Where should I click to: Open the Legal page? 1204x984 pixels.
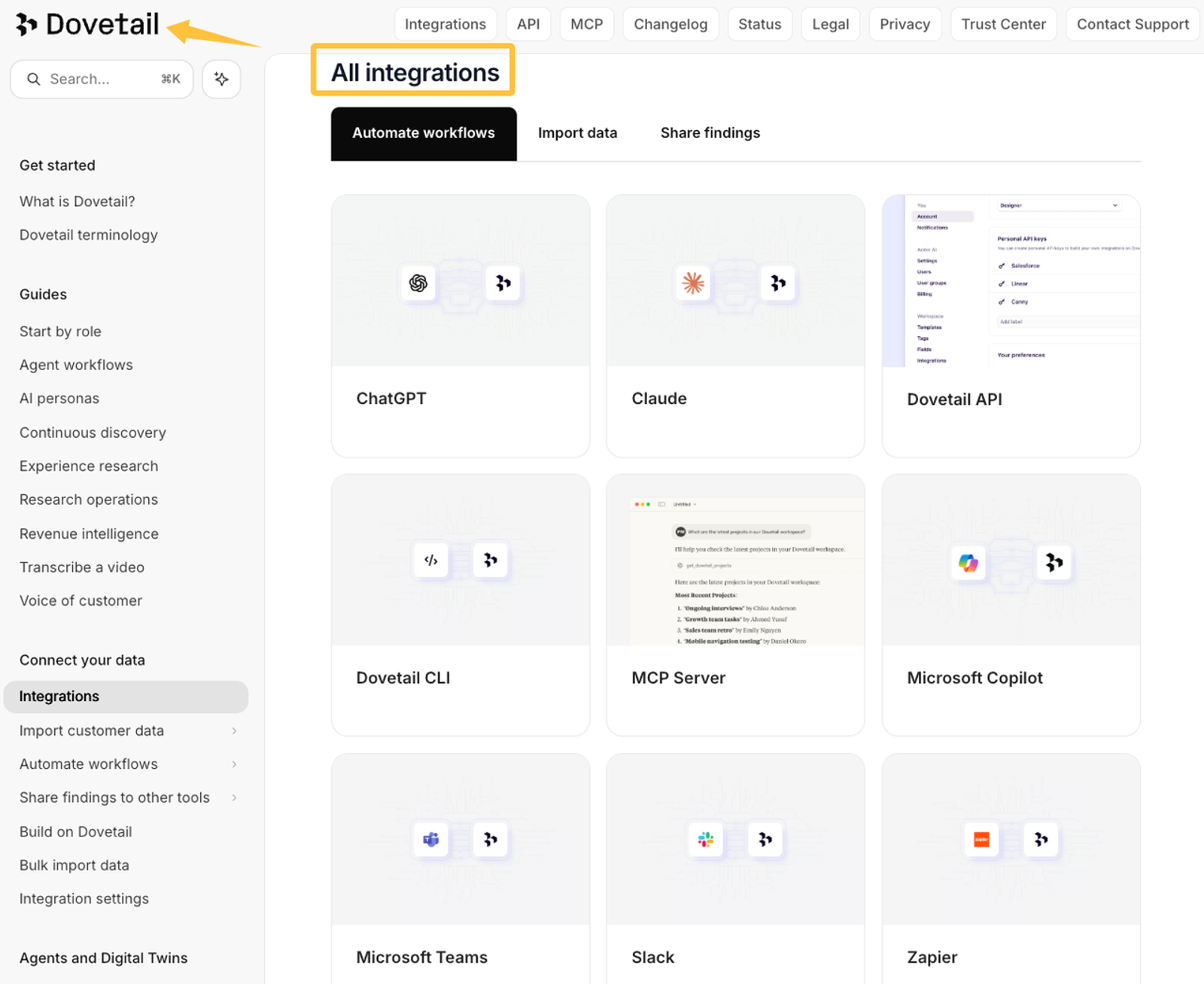click(x=831, y=24)
